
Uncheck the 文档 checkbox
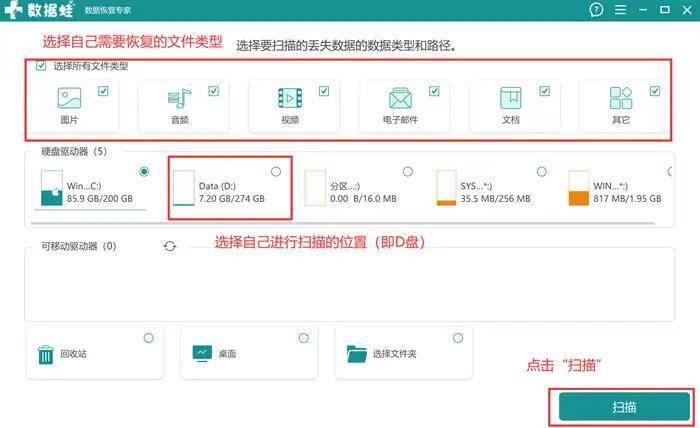click(x=545, y=91)
